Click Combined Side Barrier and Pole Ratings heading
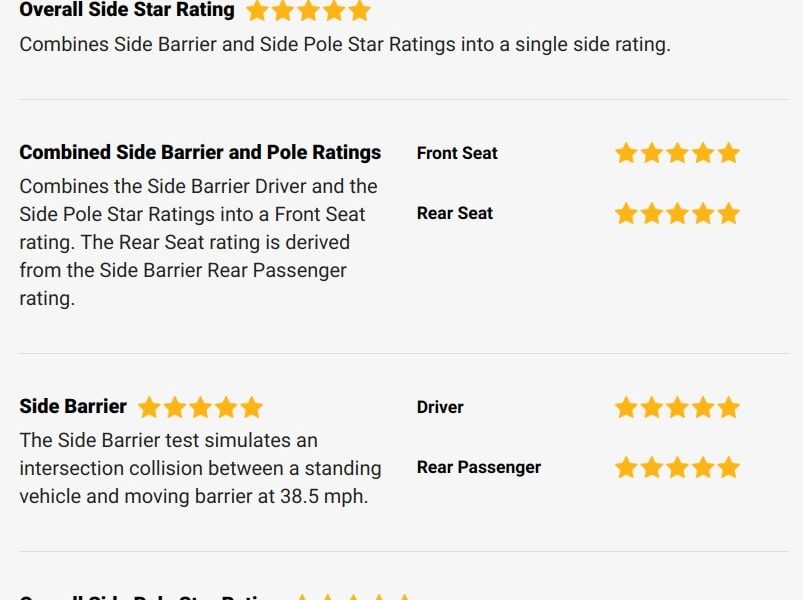The image size is (803, 600). tap(200, 153)
